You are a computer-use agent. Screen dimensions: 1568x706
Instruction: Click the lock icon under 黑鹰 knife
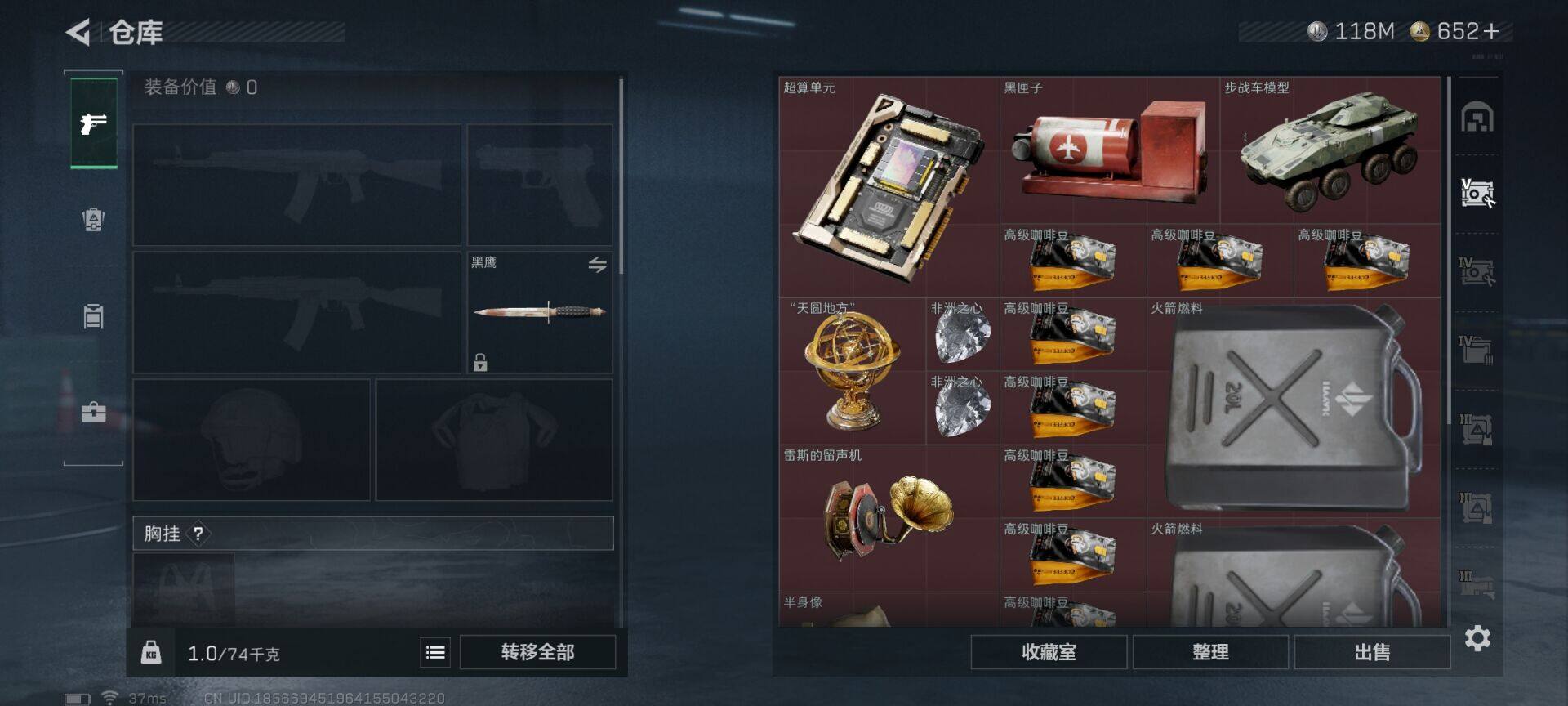pos(480,362)
